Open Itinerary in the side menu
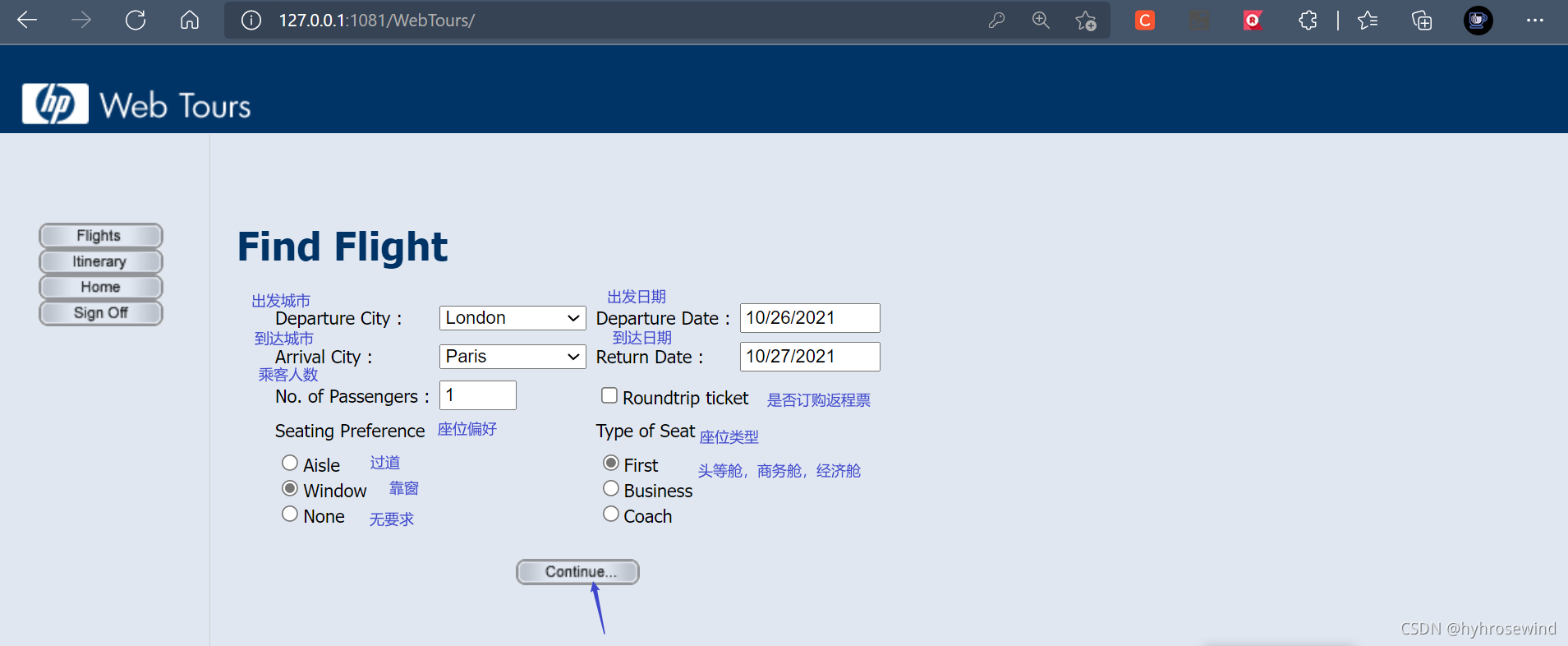The height and width of the screenshot is (646, 1568). tap(100, 261)
